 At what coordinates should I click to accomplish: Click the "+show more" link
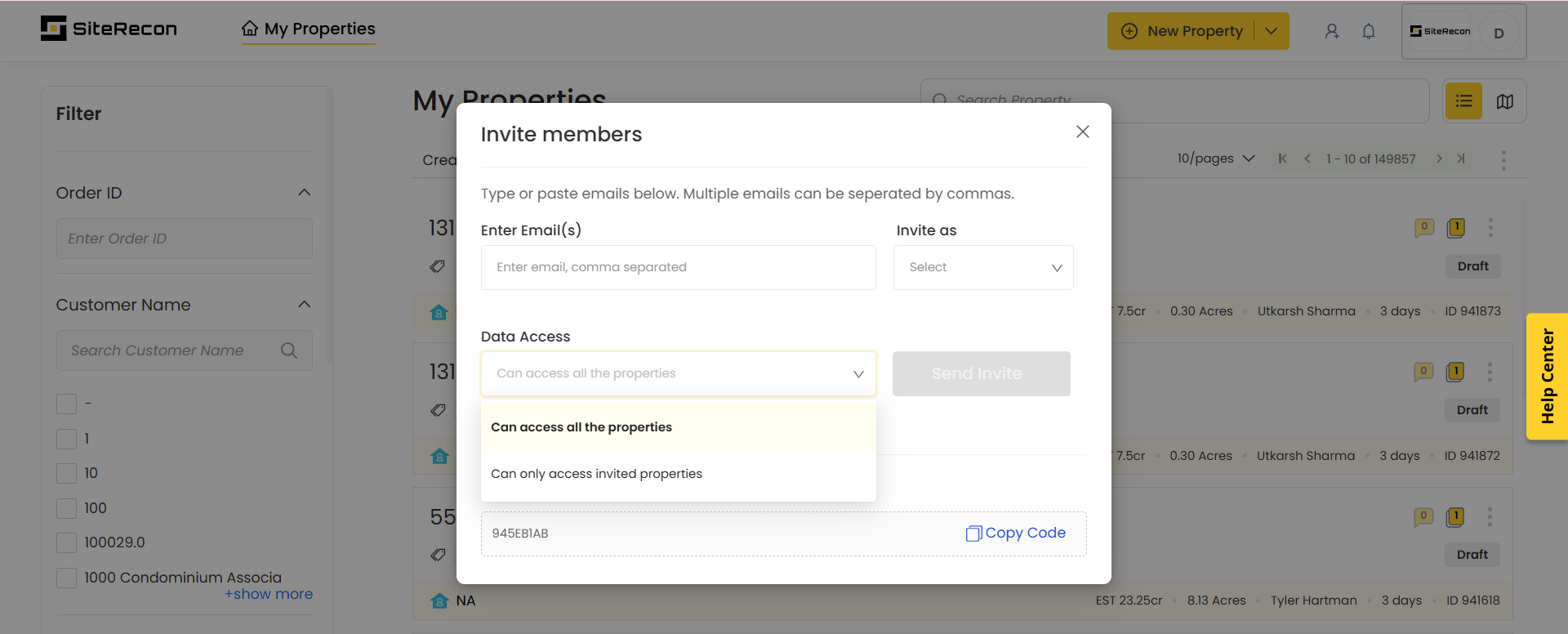[x=269, y=594]
